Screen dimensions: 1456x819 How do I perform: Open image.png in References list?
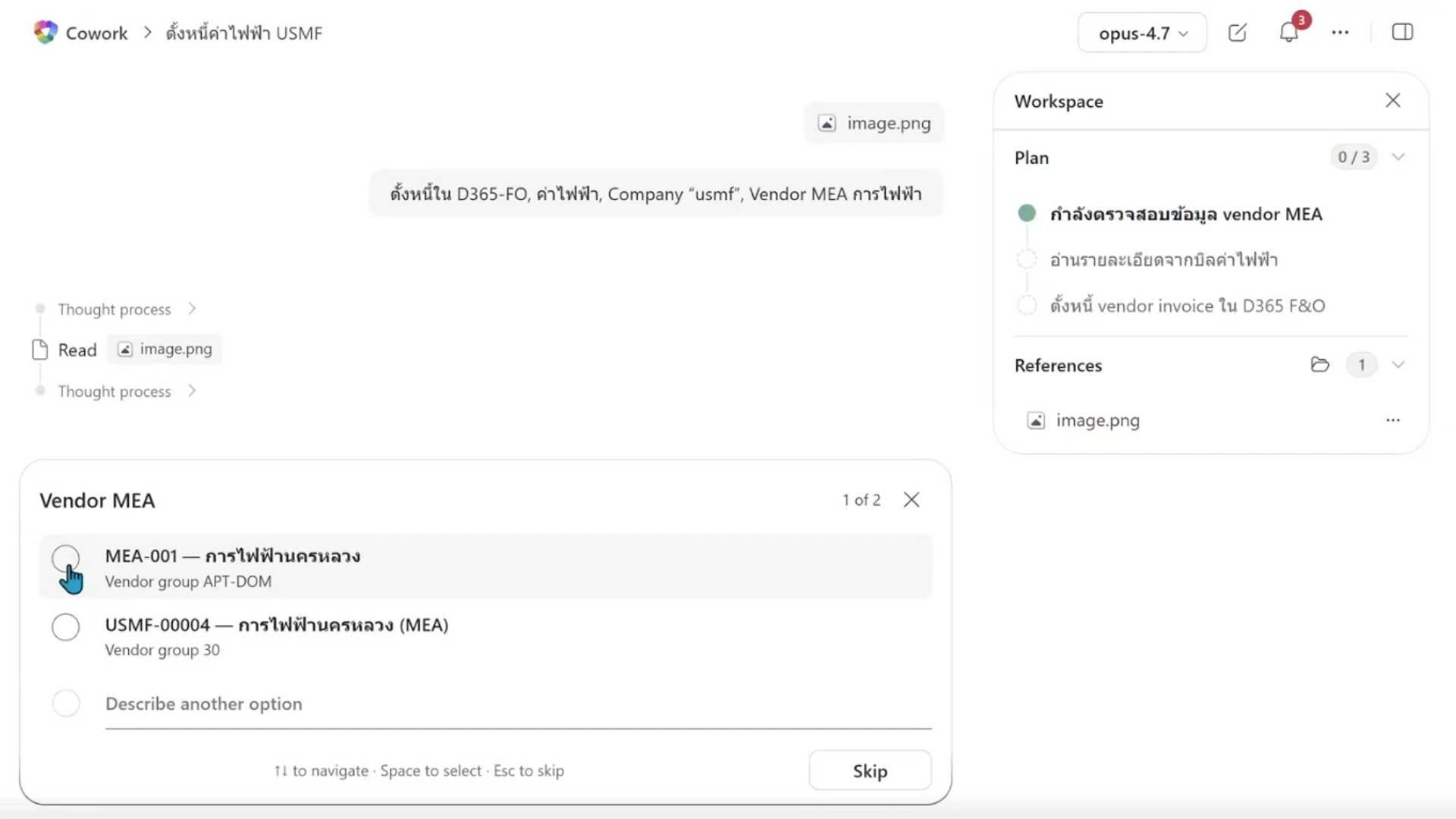[1097, 420]
